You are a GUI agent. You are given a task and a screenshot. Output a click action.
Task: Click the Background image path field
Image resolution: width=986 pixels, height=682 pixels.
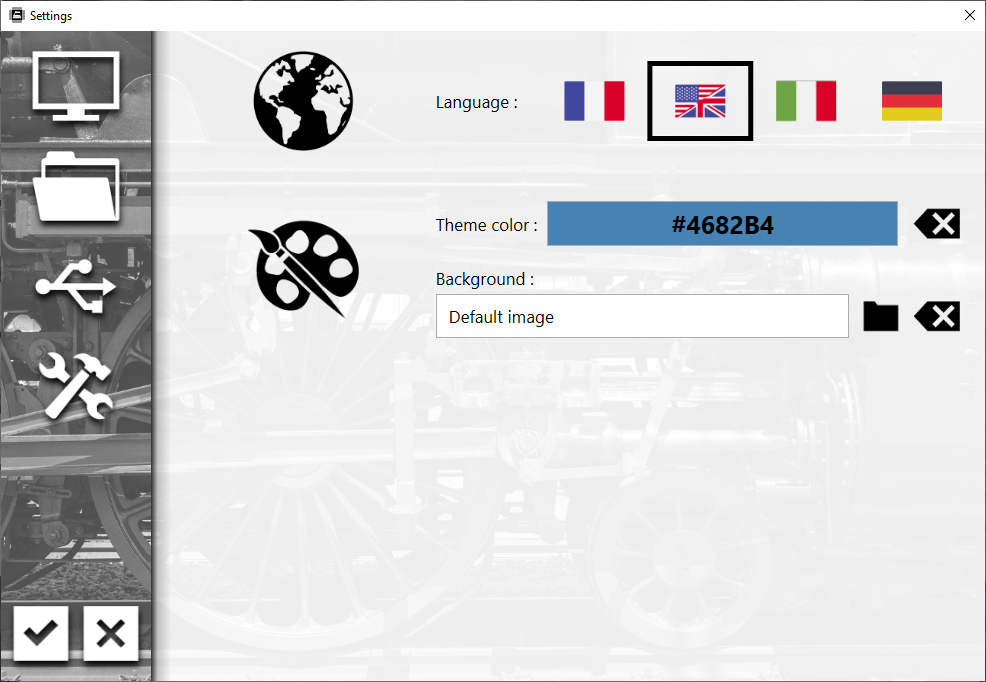pos(642,316)
